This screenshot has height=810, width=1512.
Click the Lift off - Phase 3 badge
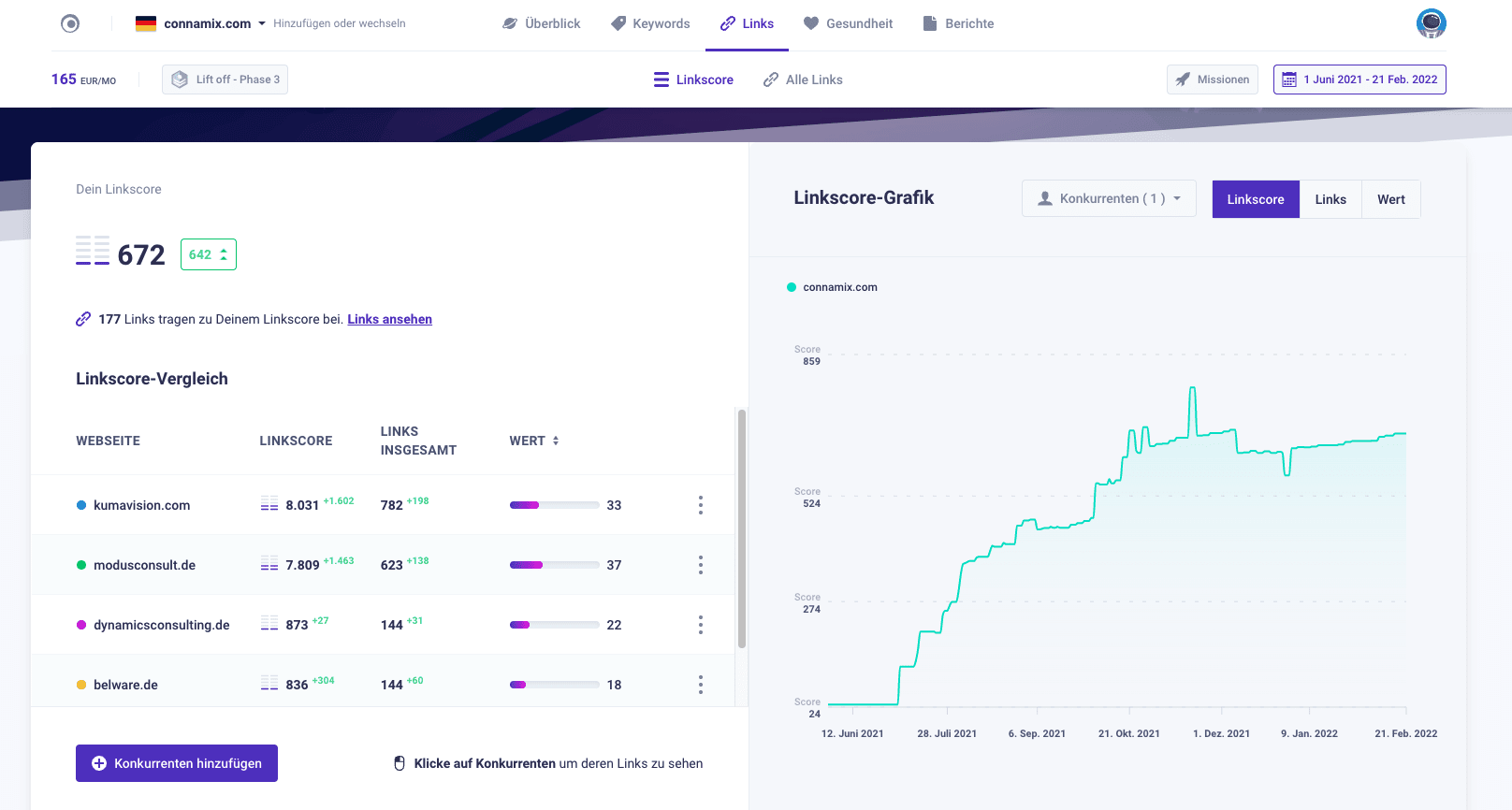click(225, 80)
